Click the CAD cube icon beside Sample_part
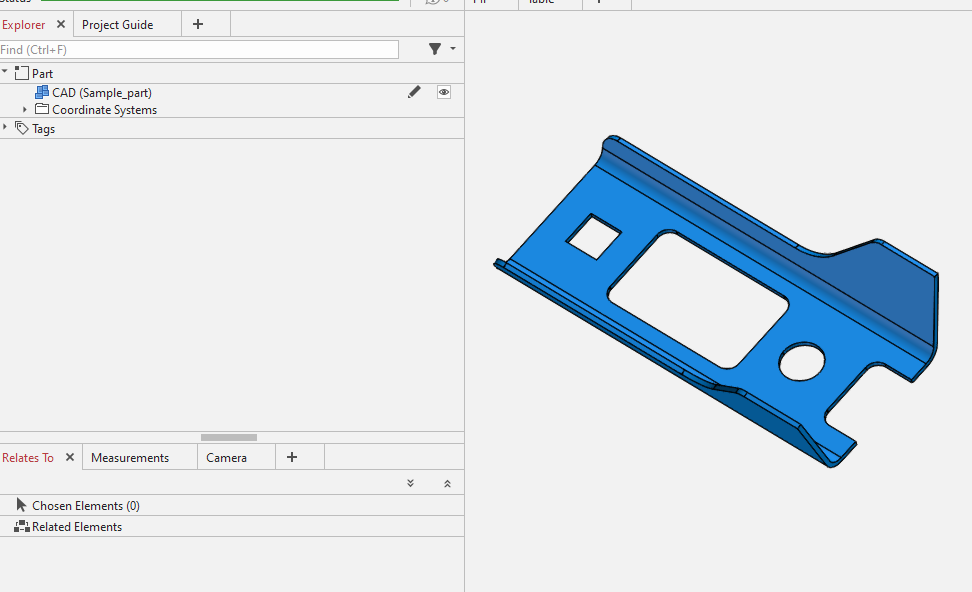Viewport: 972px width, 592px height. (42, 92)
